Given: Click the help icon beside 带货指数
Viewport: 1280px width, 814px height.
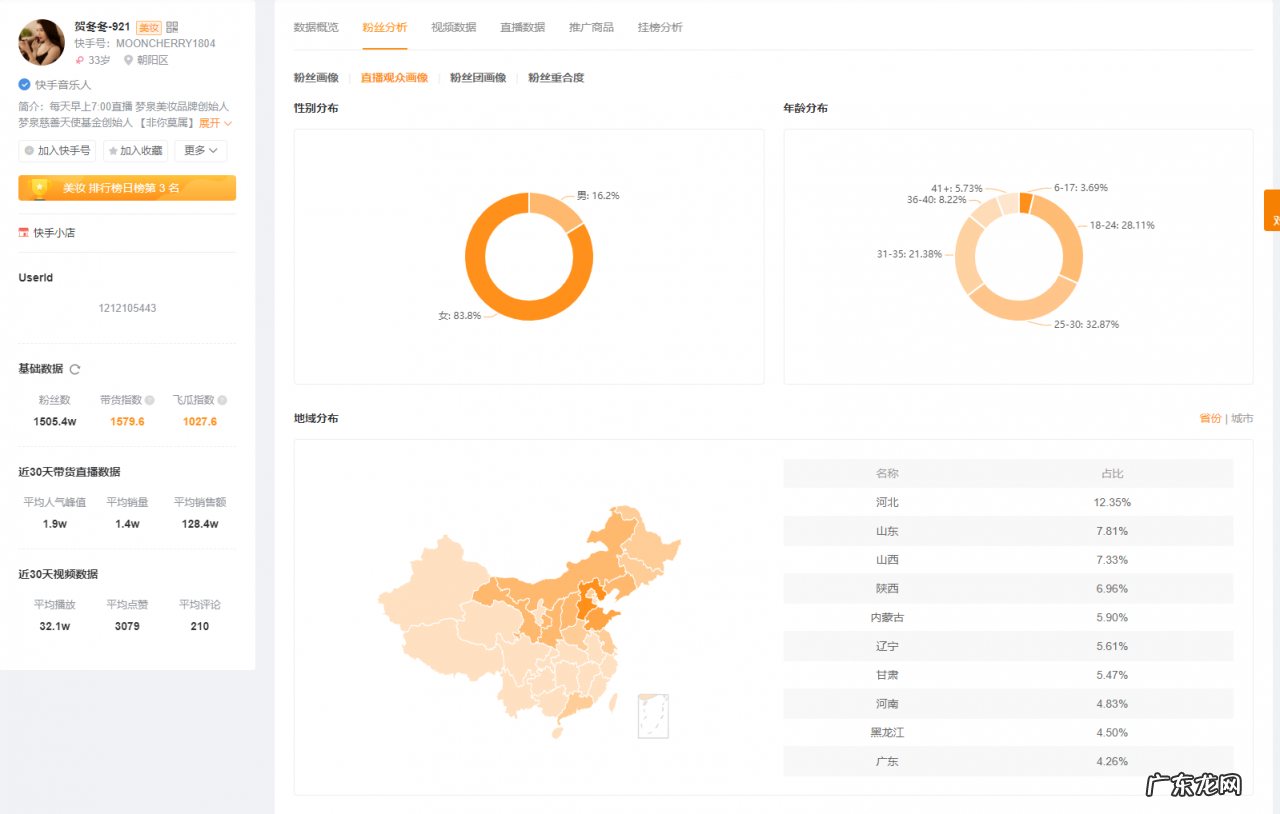Looking at the screenshot, I should pos(150,400).
